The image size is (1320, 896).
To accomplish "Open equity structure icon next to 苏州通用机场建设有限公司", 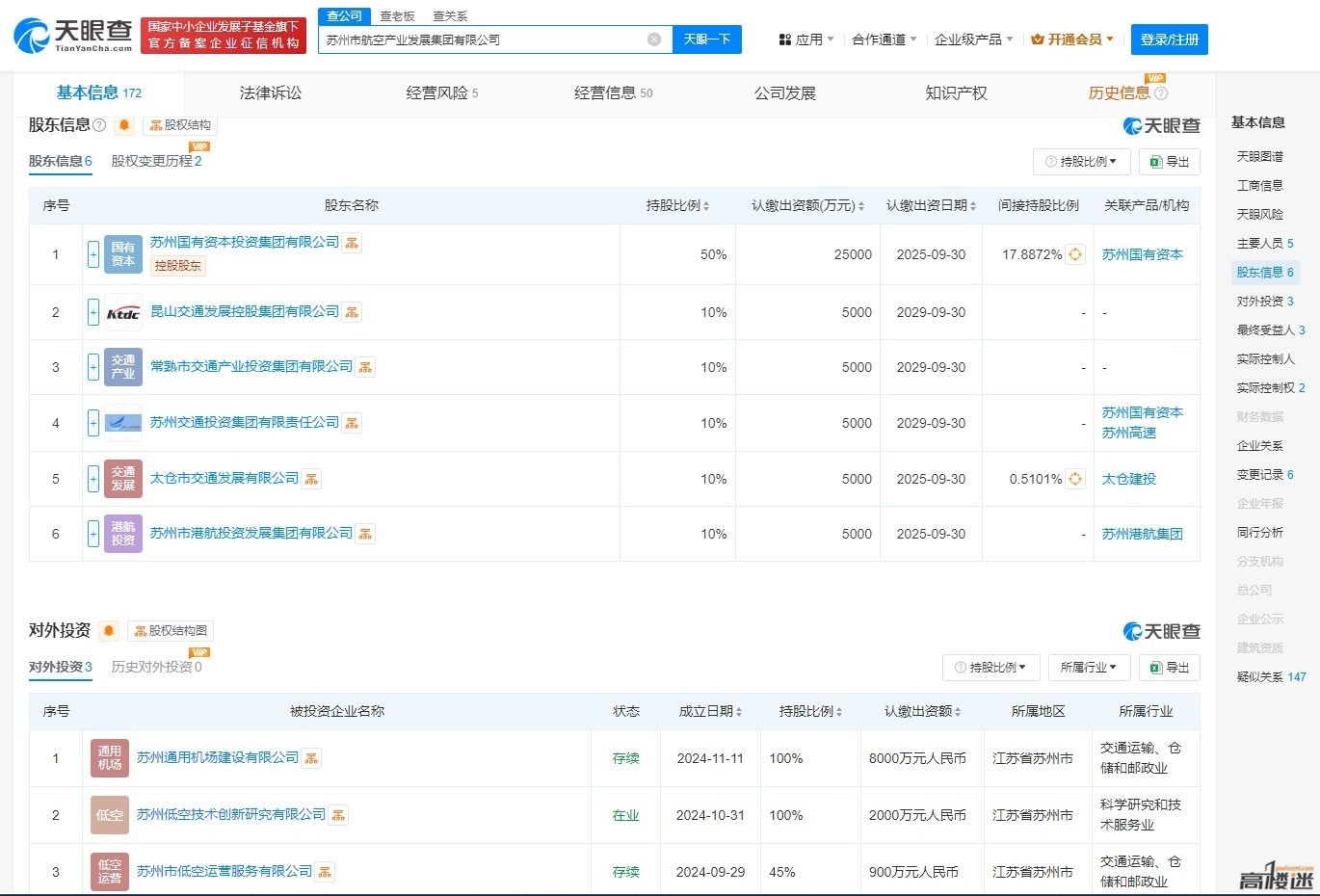I will (312, 759).
